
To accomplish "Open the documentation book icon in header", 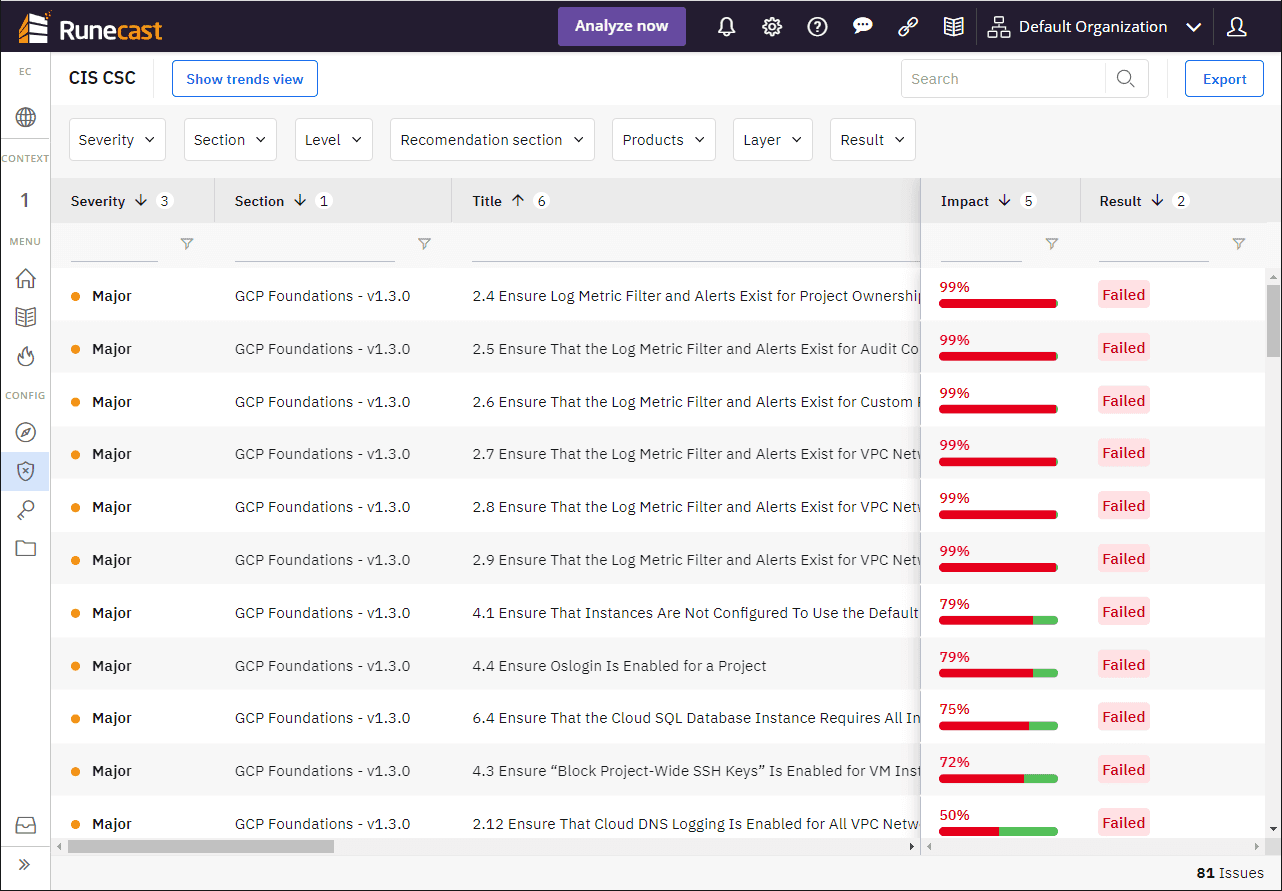I will coord(954,27).
